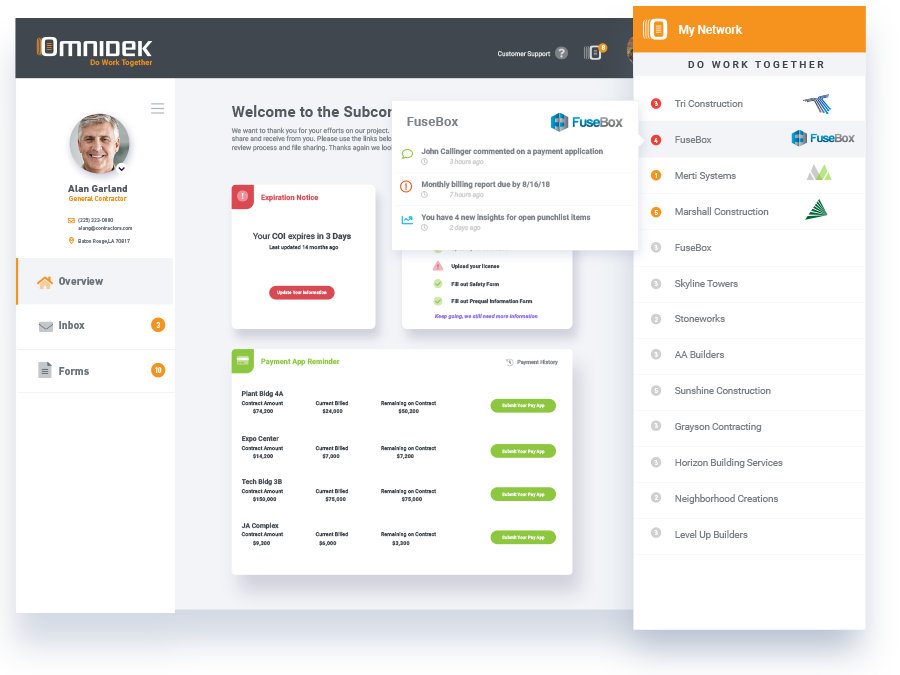This screenshot has width=900, height=675.
Task: Click the Forms document icon
Action: [45, 370]
